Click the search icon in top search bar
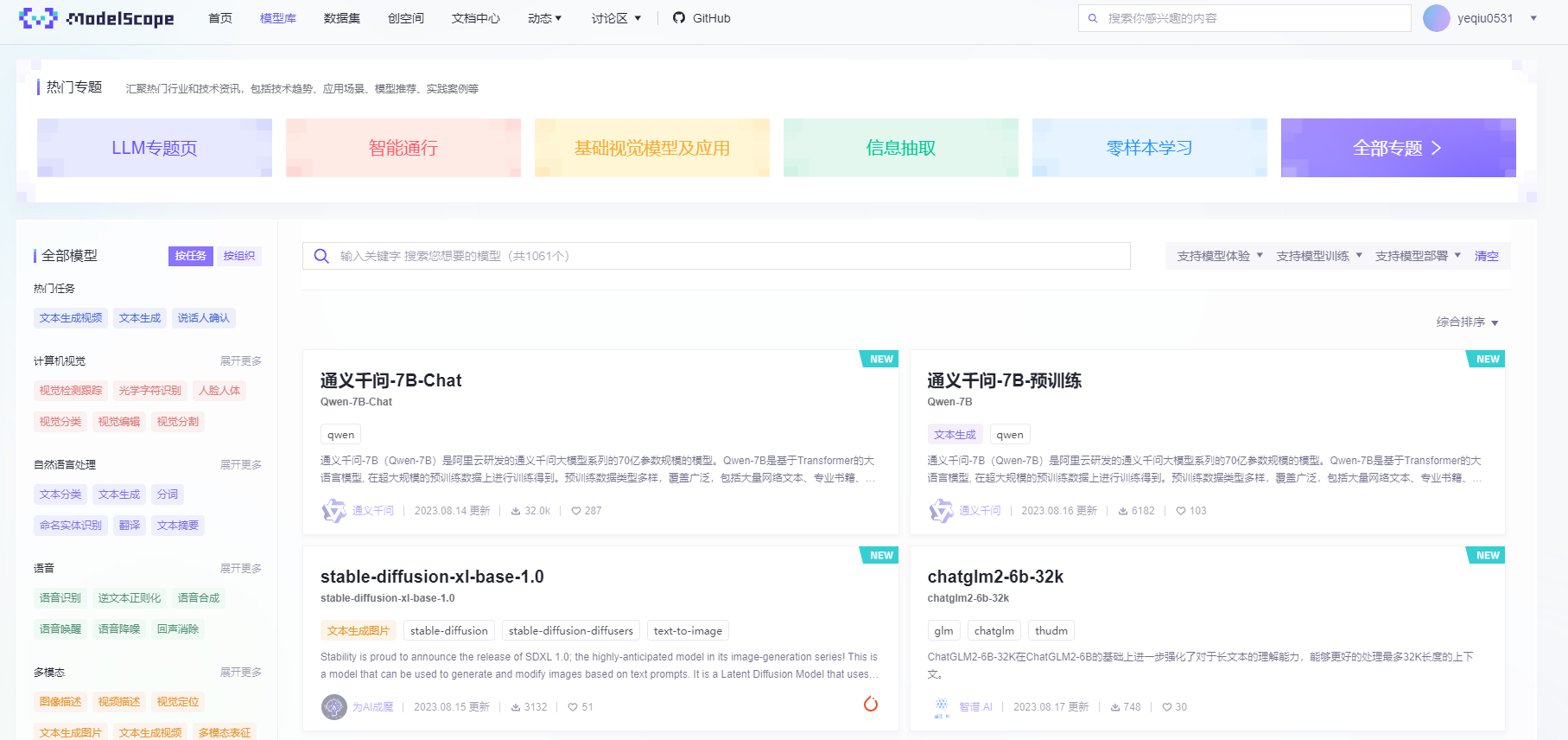1568x740 pixels. tap(1093, 18)
